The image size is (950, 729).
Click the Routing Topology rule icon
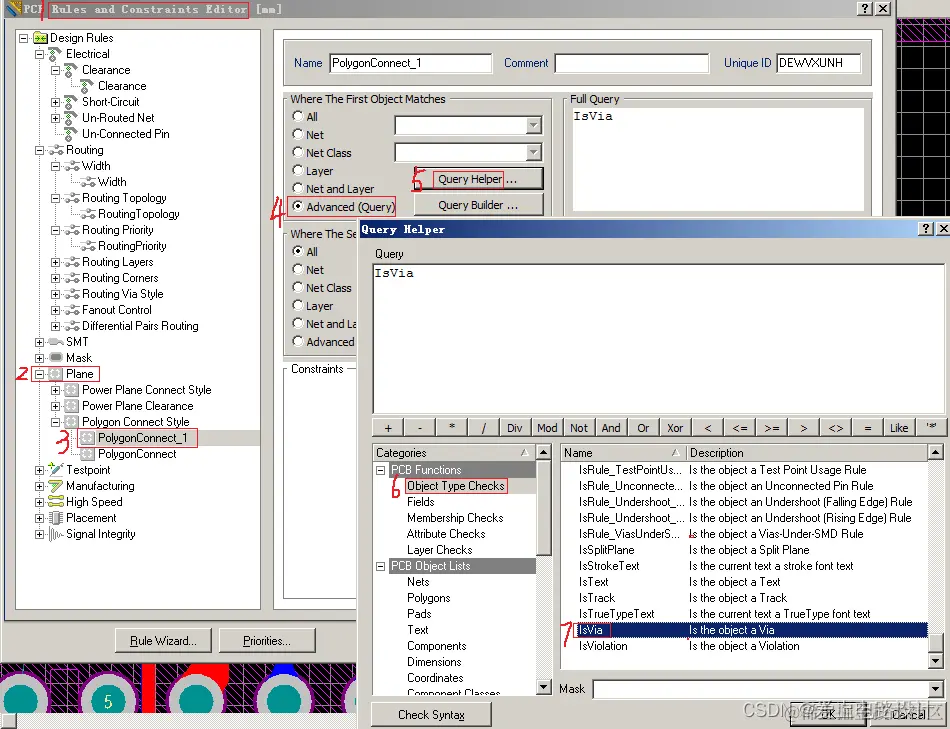pyautogui.click(x=72, y=198)
